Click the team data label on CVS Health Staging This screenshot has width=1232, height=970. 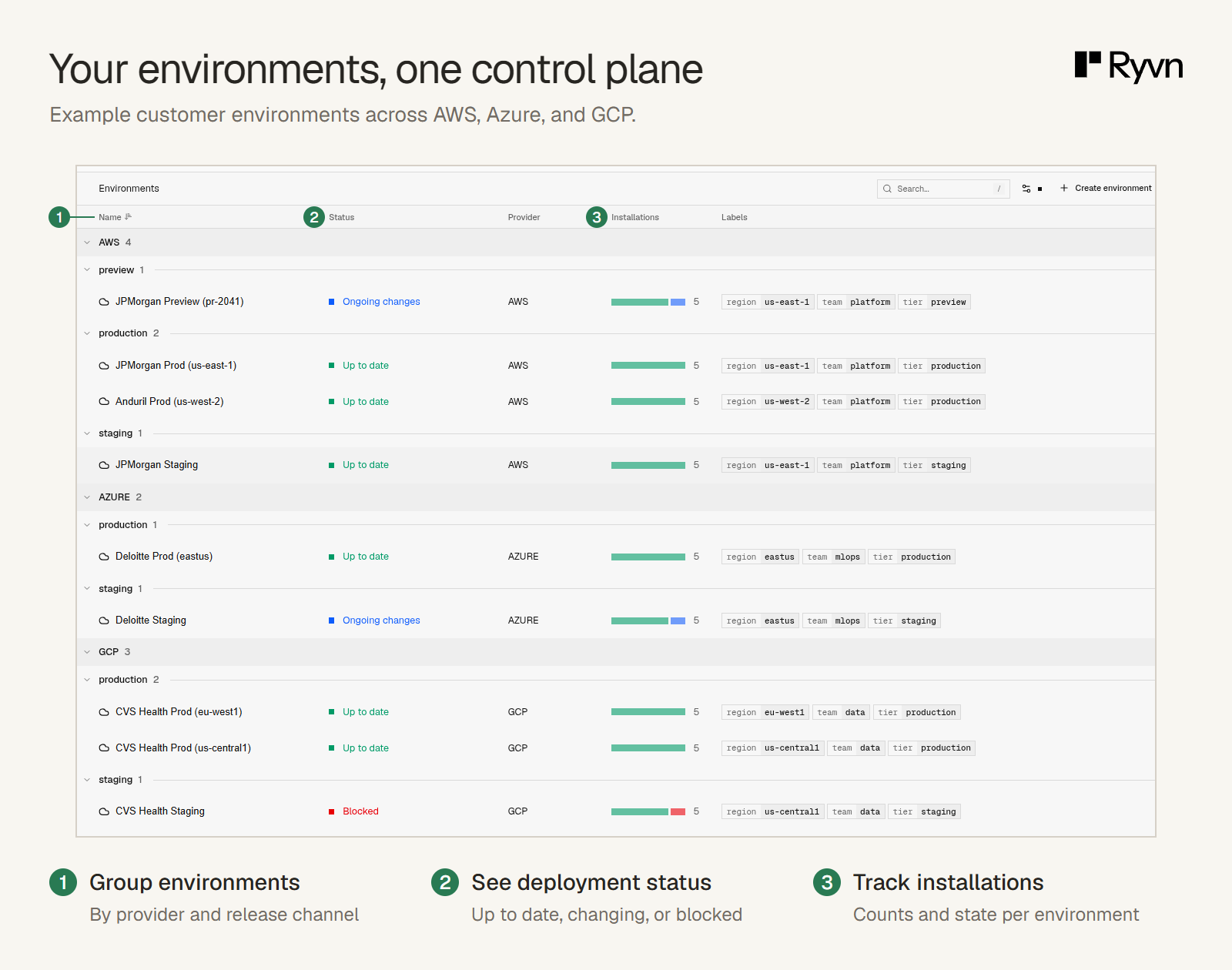click(855, 812)
